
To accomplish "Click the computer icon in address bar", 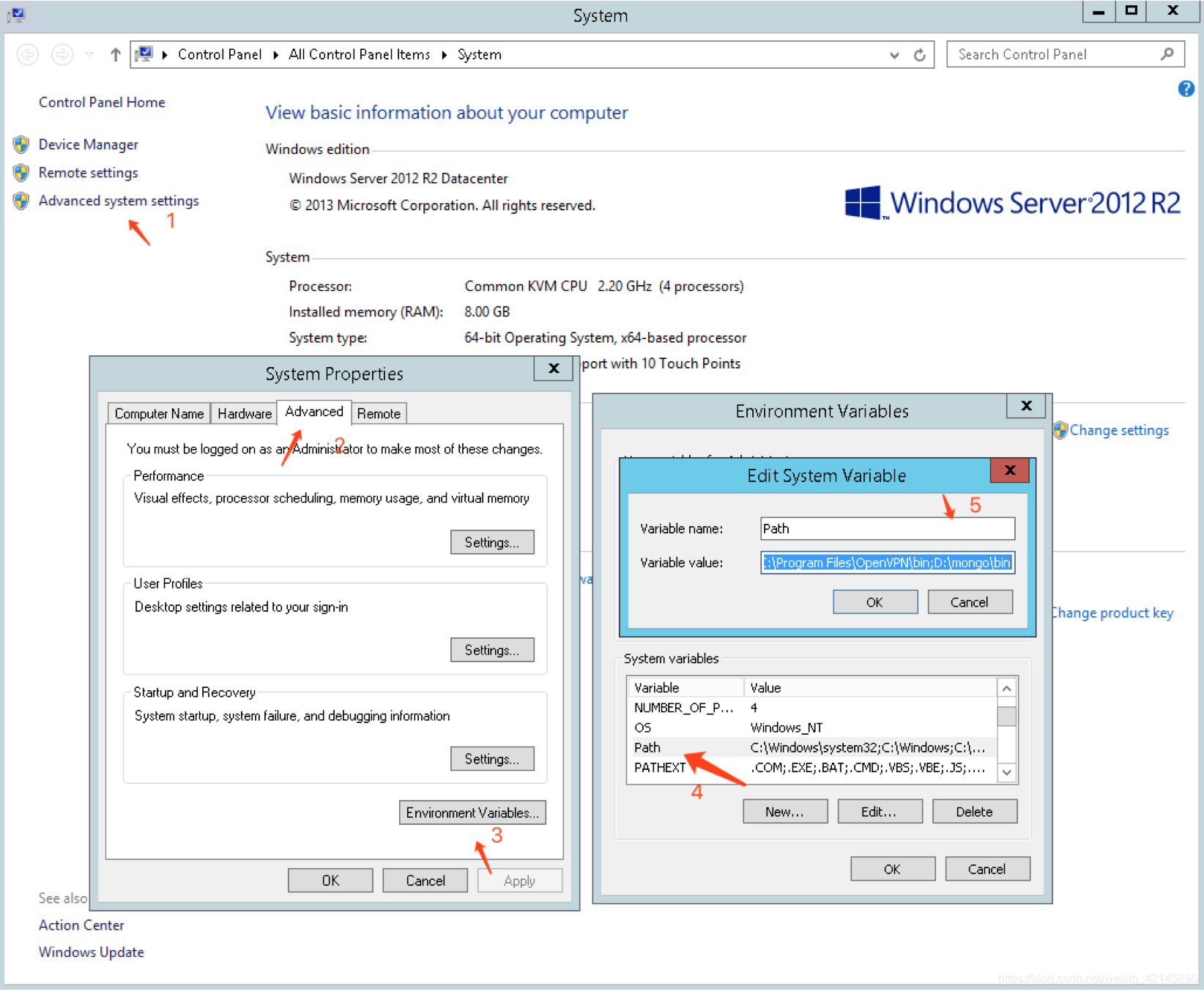I will tap(144, 54).
